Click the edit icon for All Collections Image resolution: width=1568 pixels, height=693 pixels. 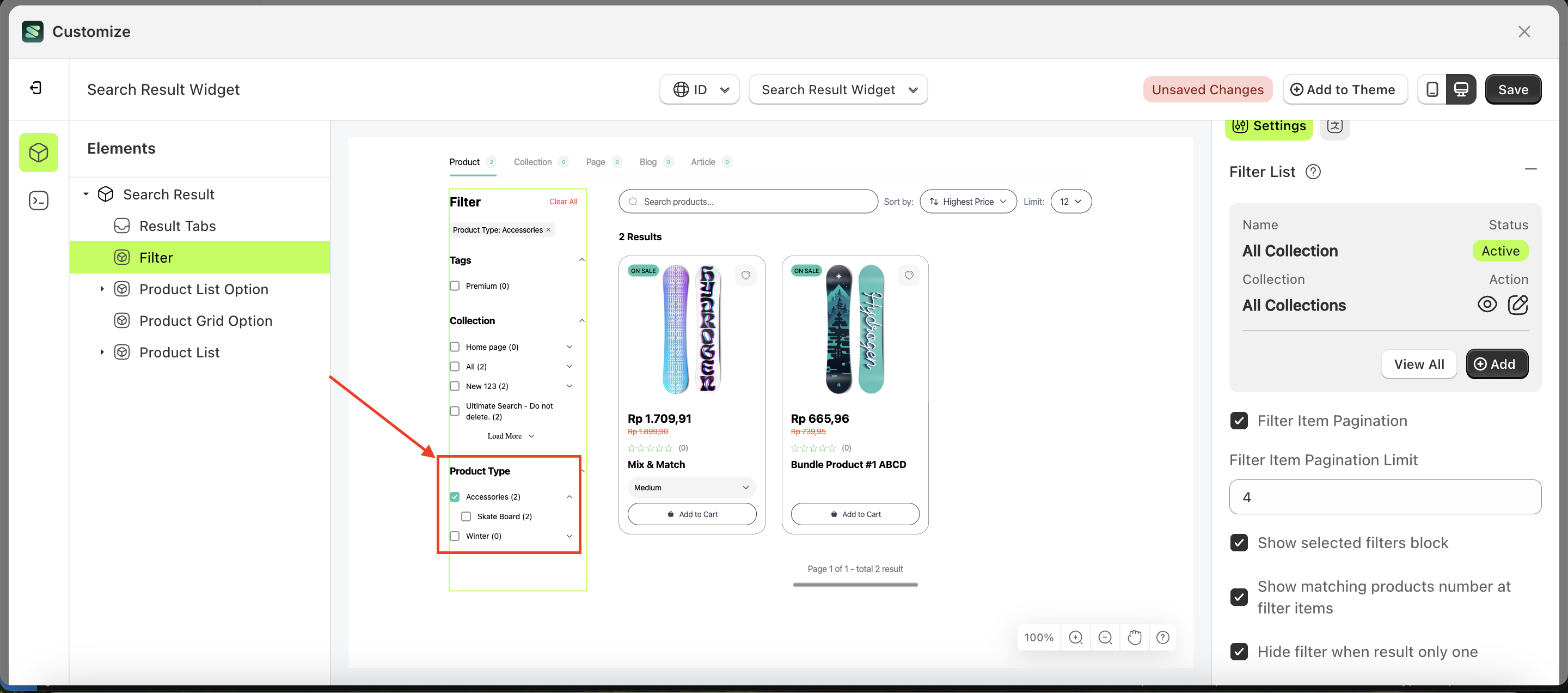pyautogui.click(x=1517, y=305)
